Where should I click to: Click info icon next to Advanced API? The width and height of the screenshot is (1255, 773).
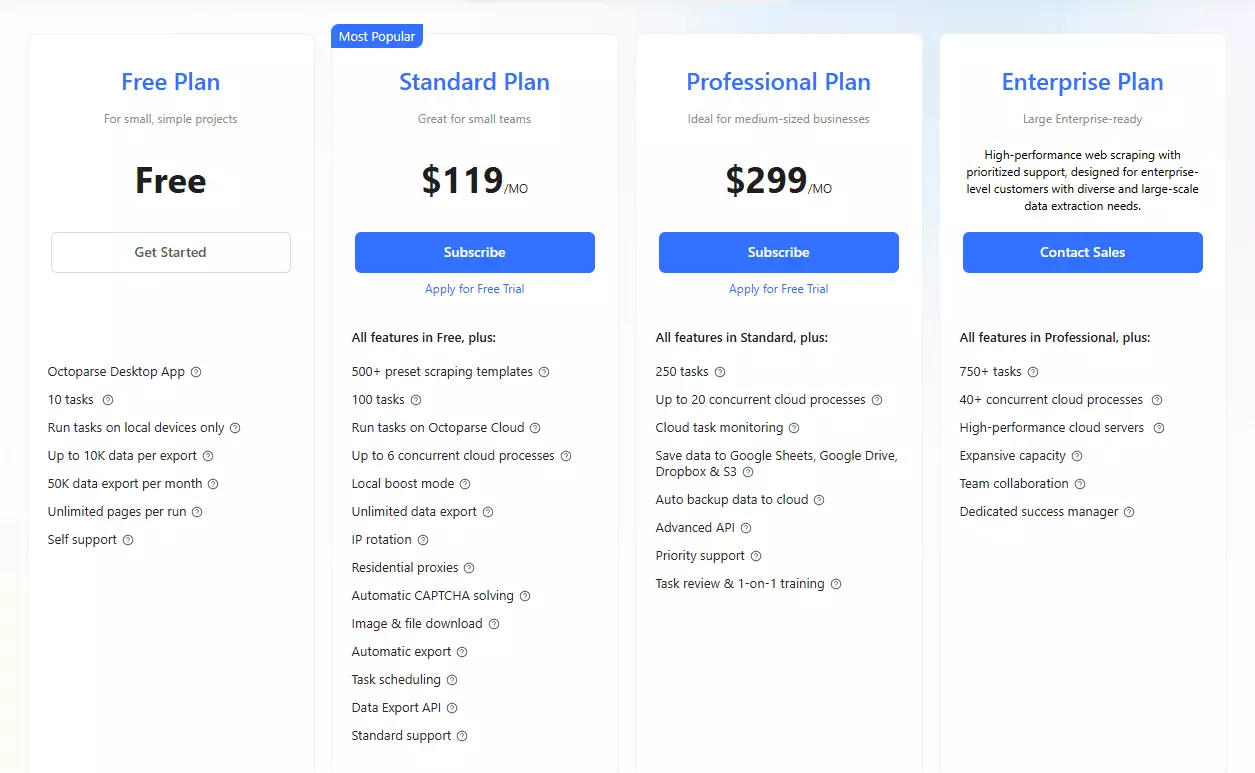(x=746, y=528)
